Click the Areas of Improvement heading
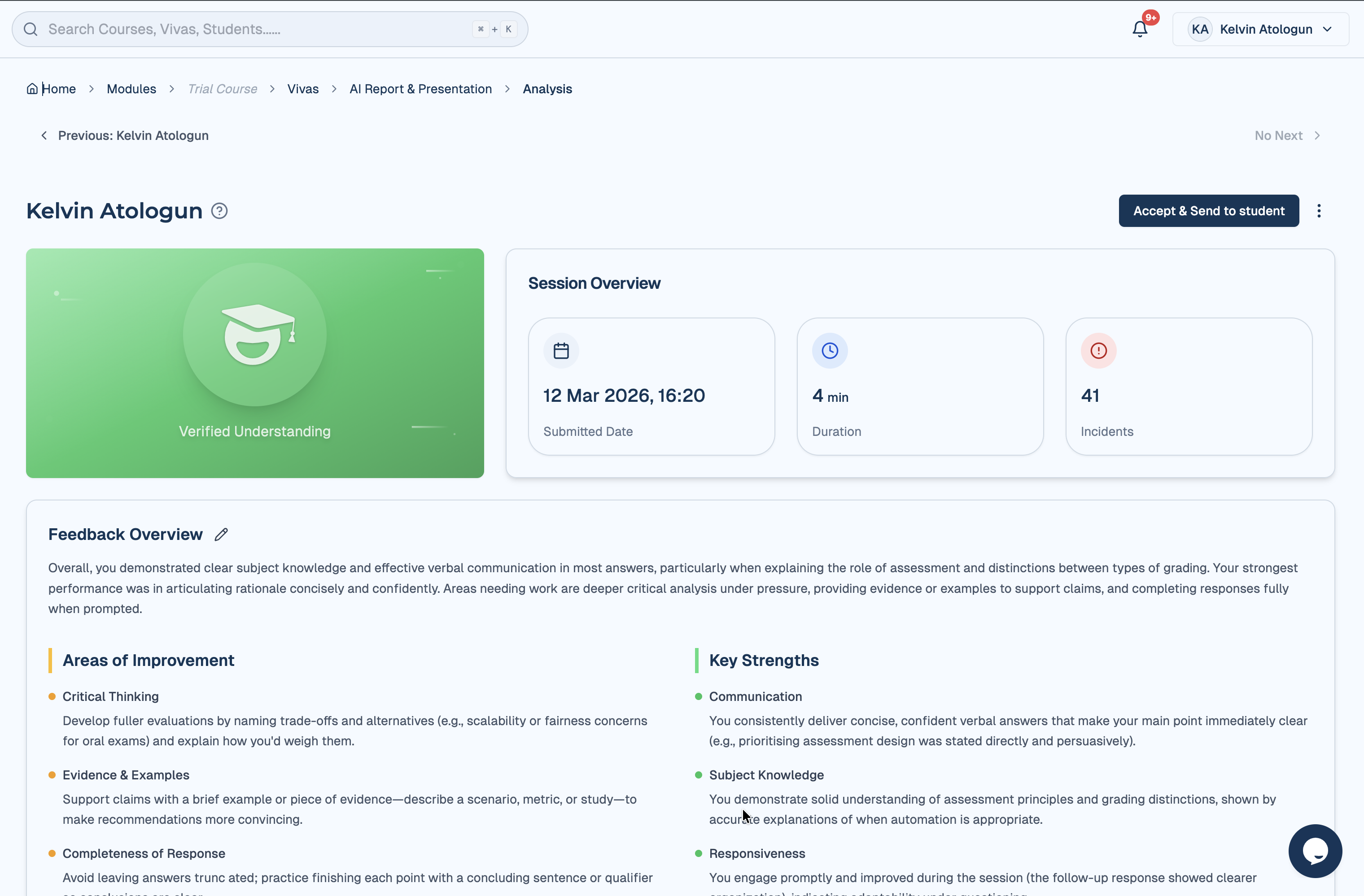 point(149,661)
